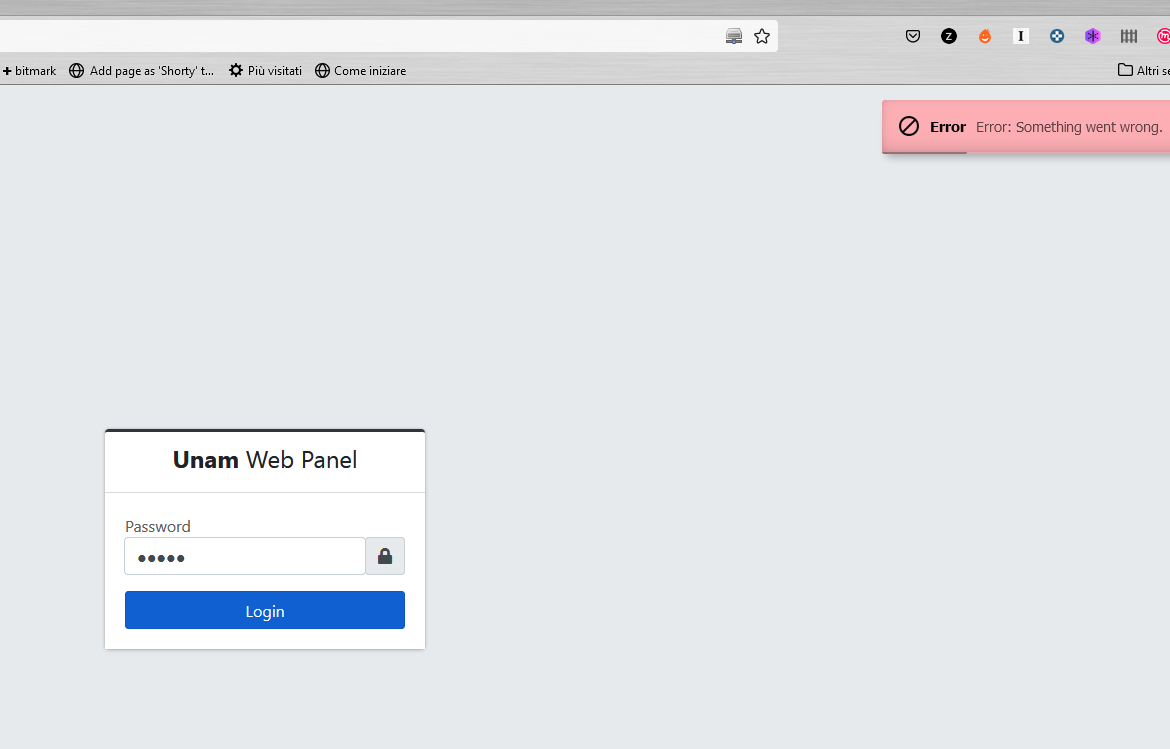Click the 'bitmark' bookmarklet link
The width and height of the screenshot is (1170, 749).
coord(28,70)
